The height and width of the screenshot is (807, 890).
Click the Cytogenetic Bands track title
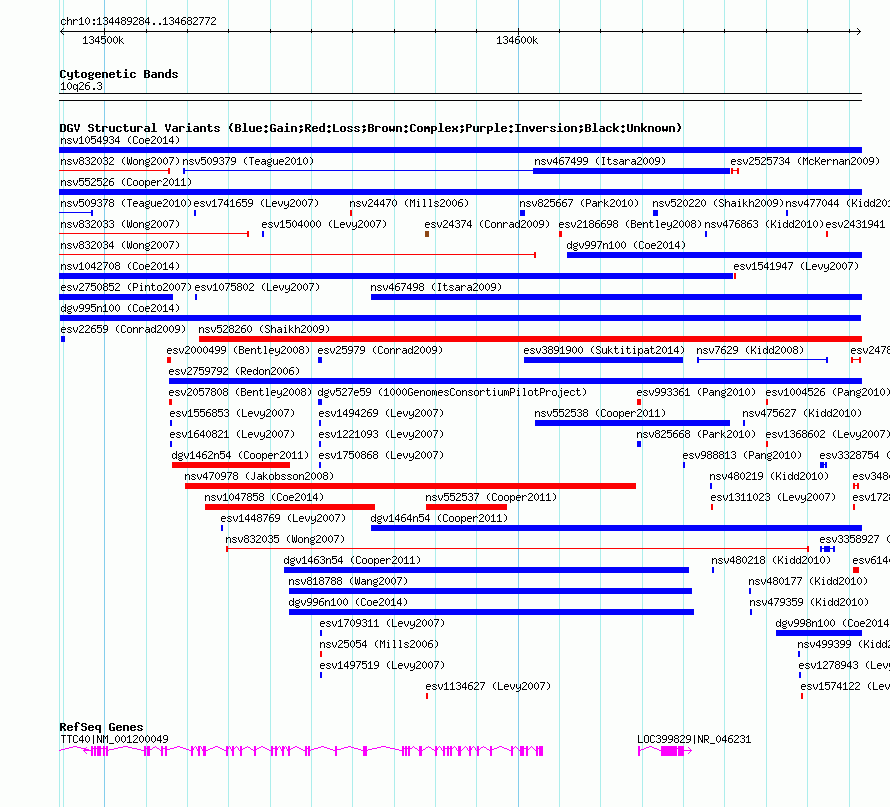[119, 74]
